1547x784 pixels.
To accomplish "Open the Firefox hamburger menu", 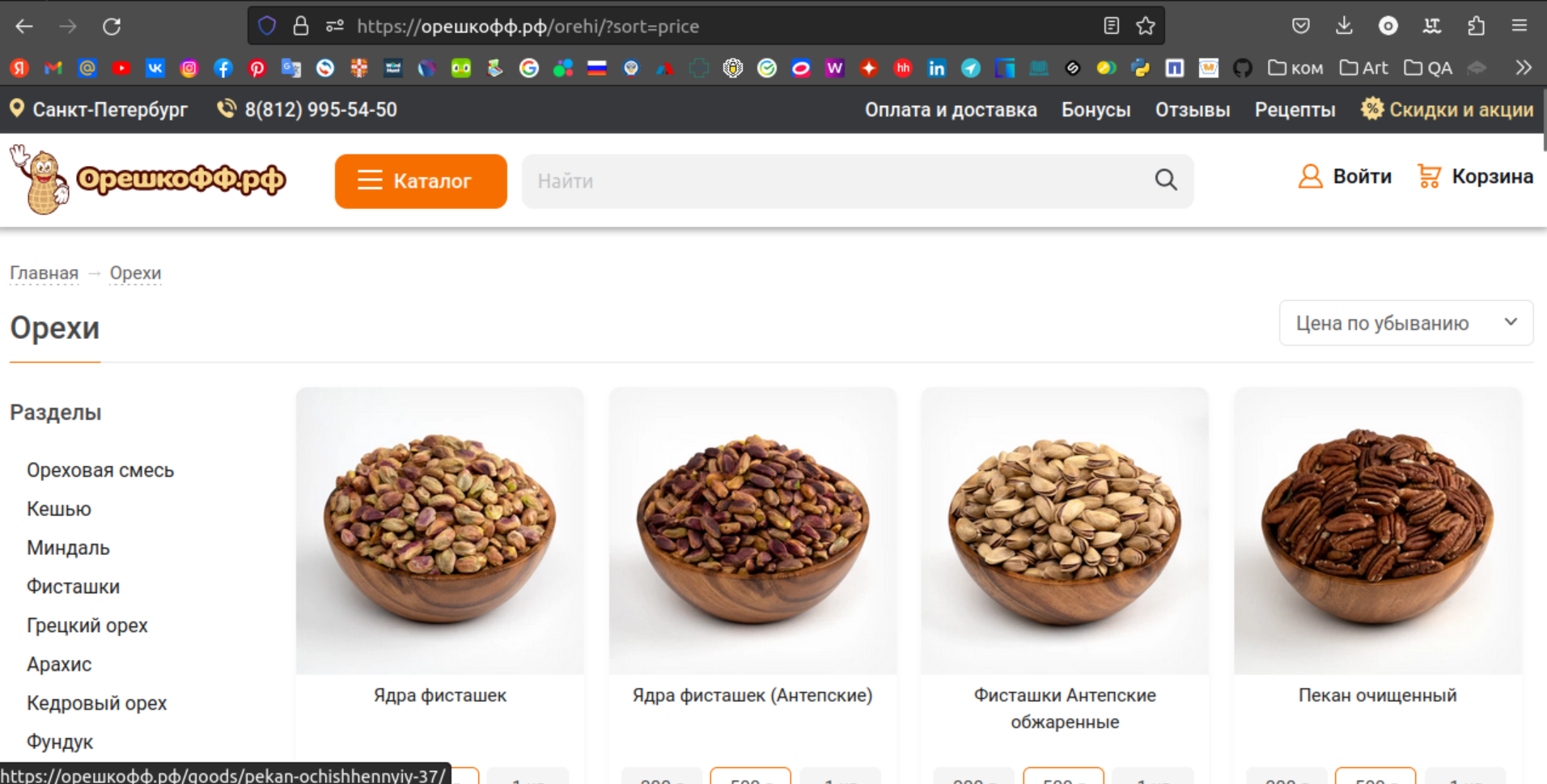I will click(1519, 26).
